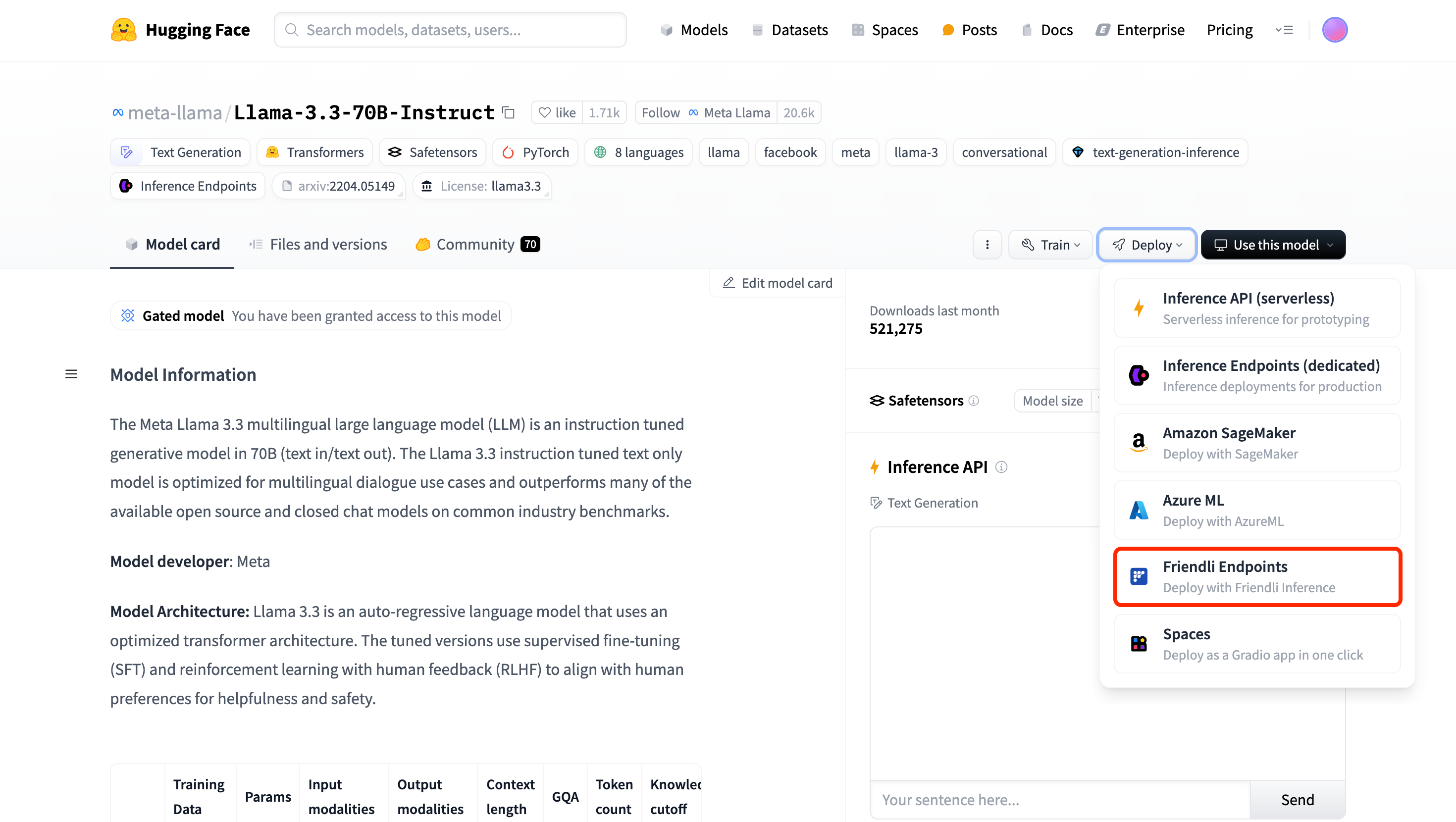The height and width of the screenshot is (822, 1456).
Task: Collapse the Deploy dropdown
Action: click(x=1146, y=244)
